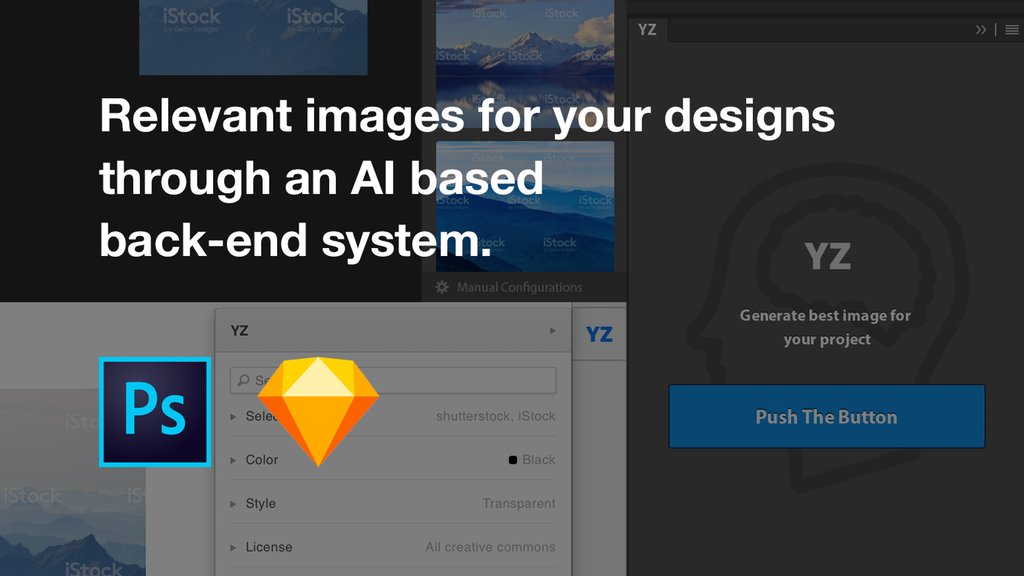
Task: Open Manual Configurations gear icon
Action: pyautogui.click(x=442, y=287)
